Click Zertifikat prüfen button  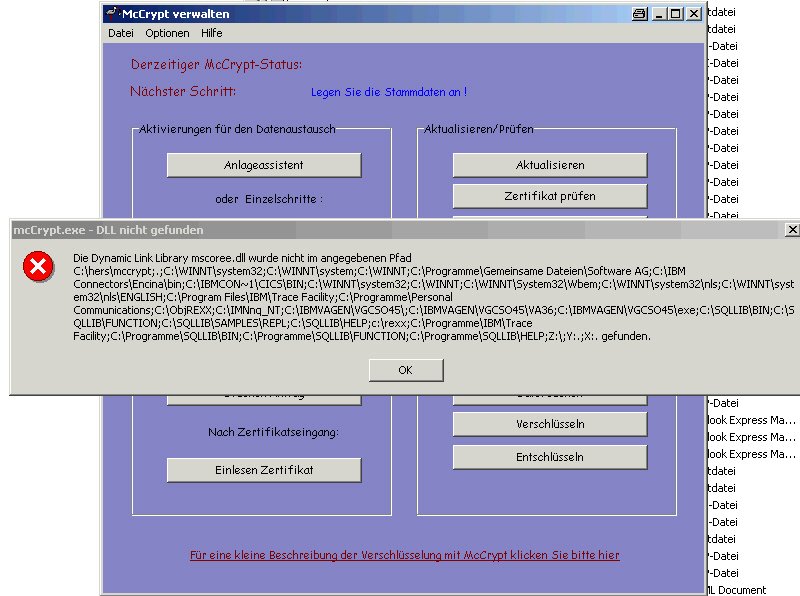(550, 196)
